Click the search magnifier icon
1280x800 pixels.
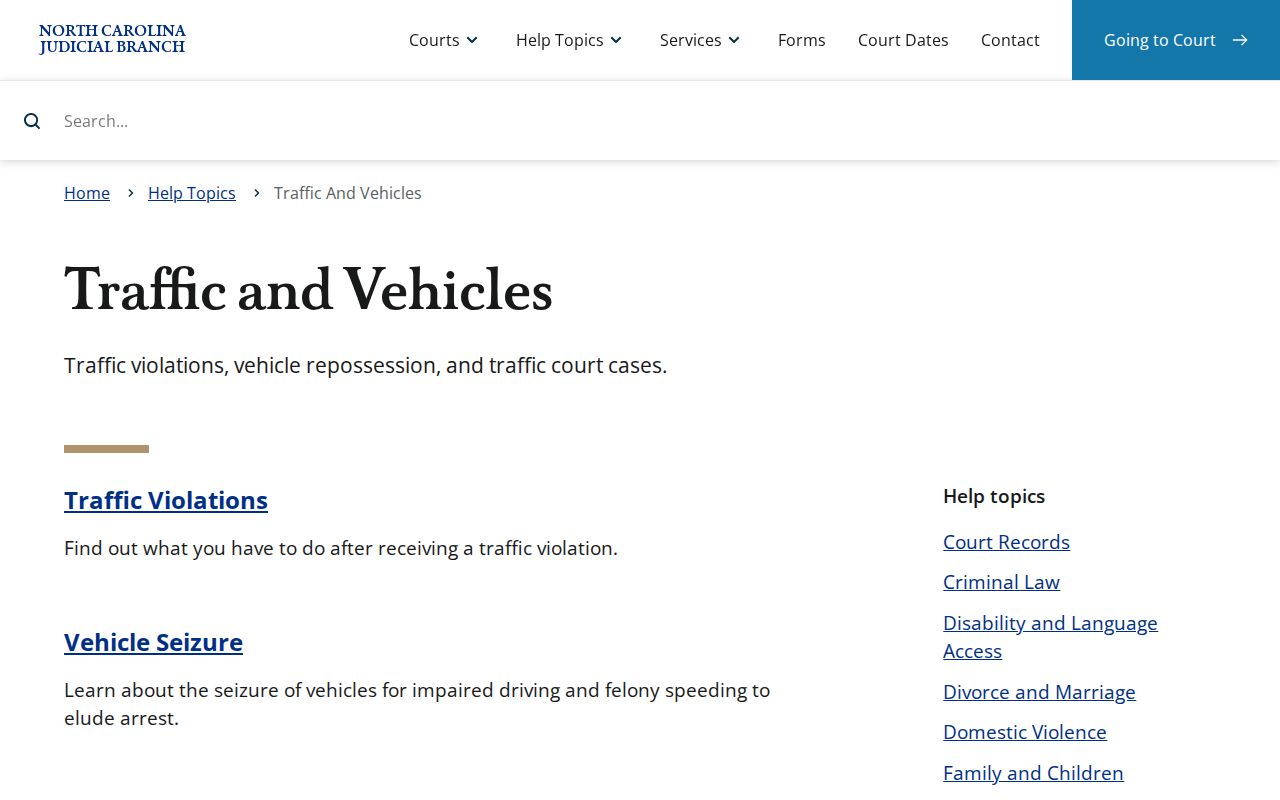tap(32, 121)
